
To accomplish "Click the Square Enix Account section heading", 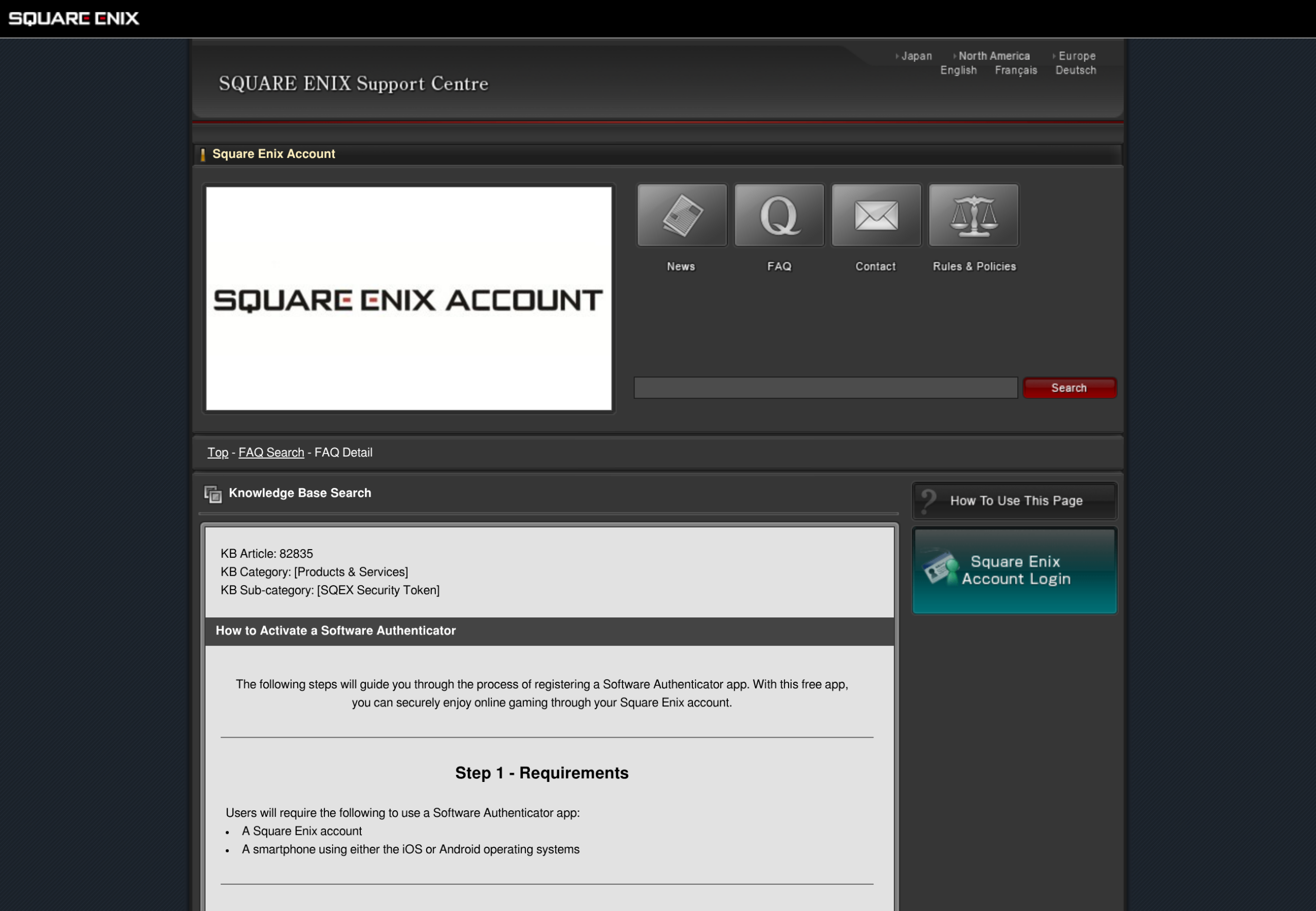I will [273, 154].
